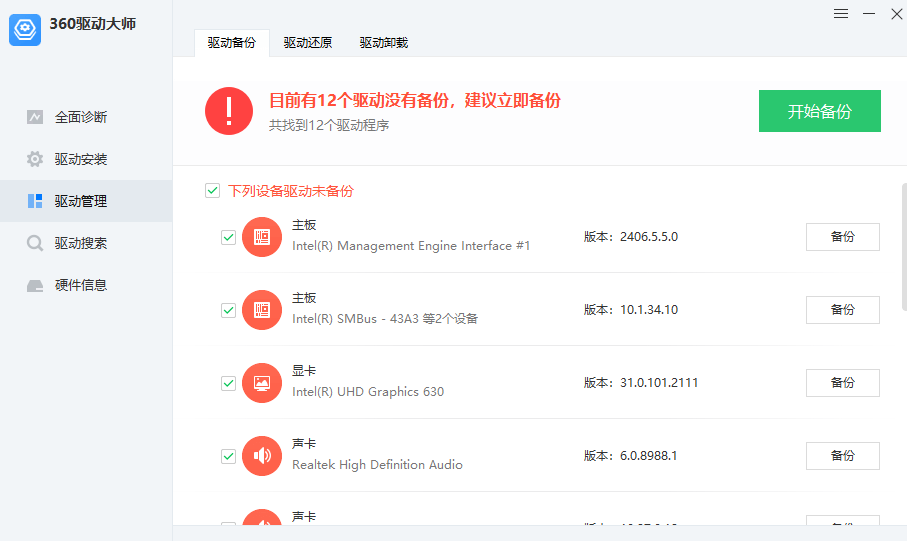Click the 360驱动大师 logo icon
Image resolution: width=907 pixels, height=541 pixels.
click(x=25, y=30)
